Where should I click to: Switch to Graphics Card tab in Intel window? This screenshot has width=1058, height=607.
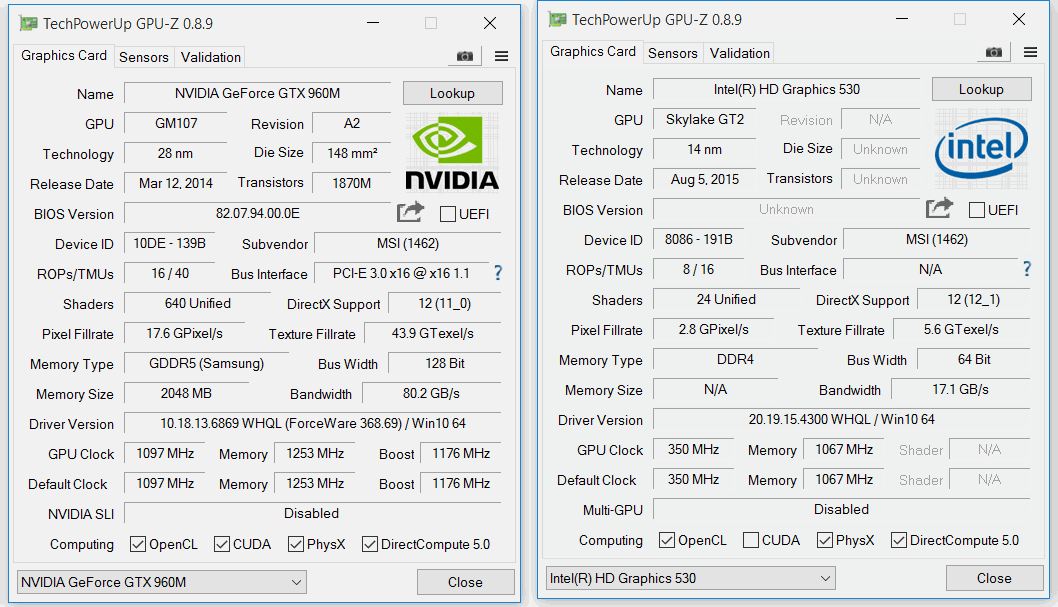[x=592, y=51]
